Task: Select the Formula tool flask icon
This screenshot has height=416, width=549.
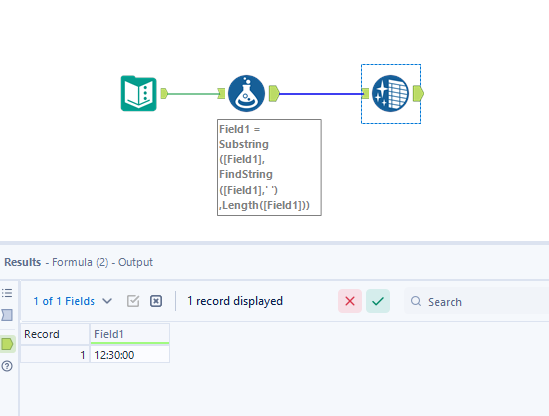Action: [x=246, y=93]
